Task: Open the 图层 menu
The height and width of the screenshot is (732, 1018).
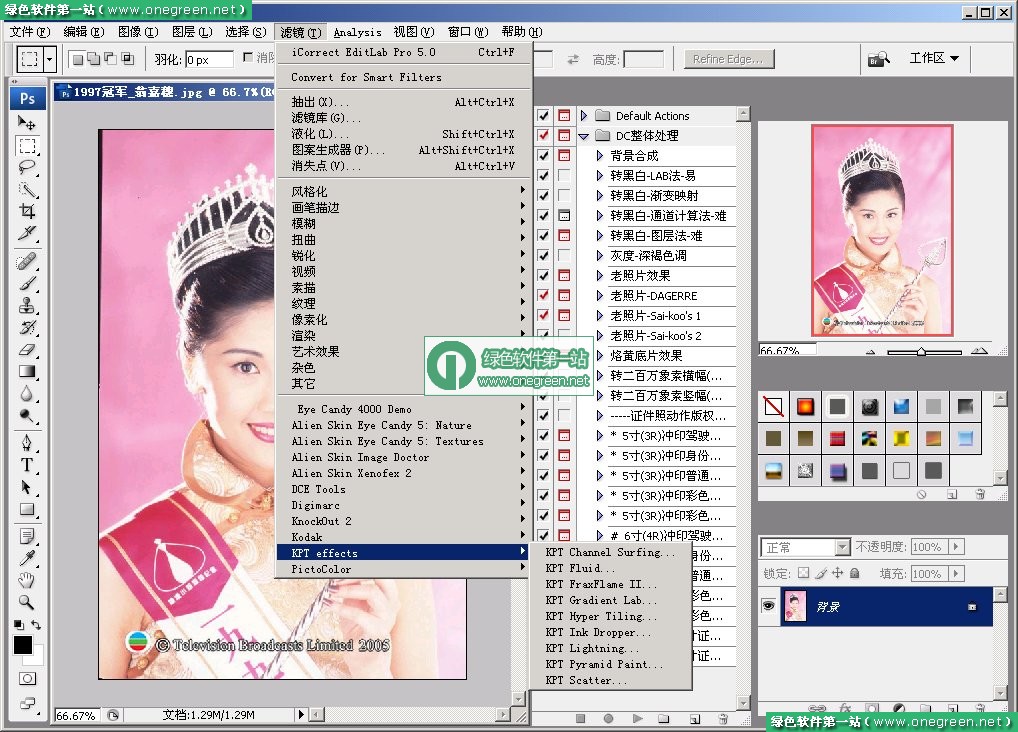Action: click(192, 32)
